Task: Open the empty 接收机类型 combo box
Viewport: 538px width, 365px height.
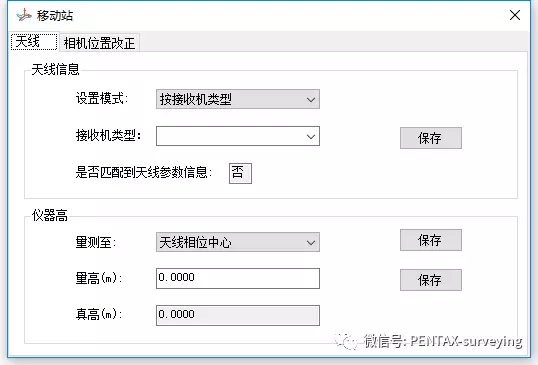Action: tap(238, 136)
